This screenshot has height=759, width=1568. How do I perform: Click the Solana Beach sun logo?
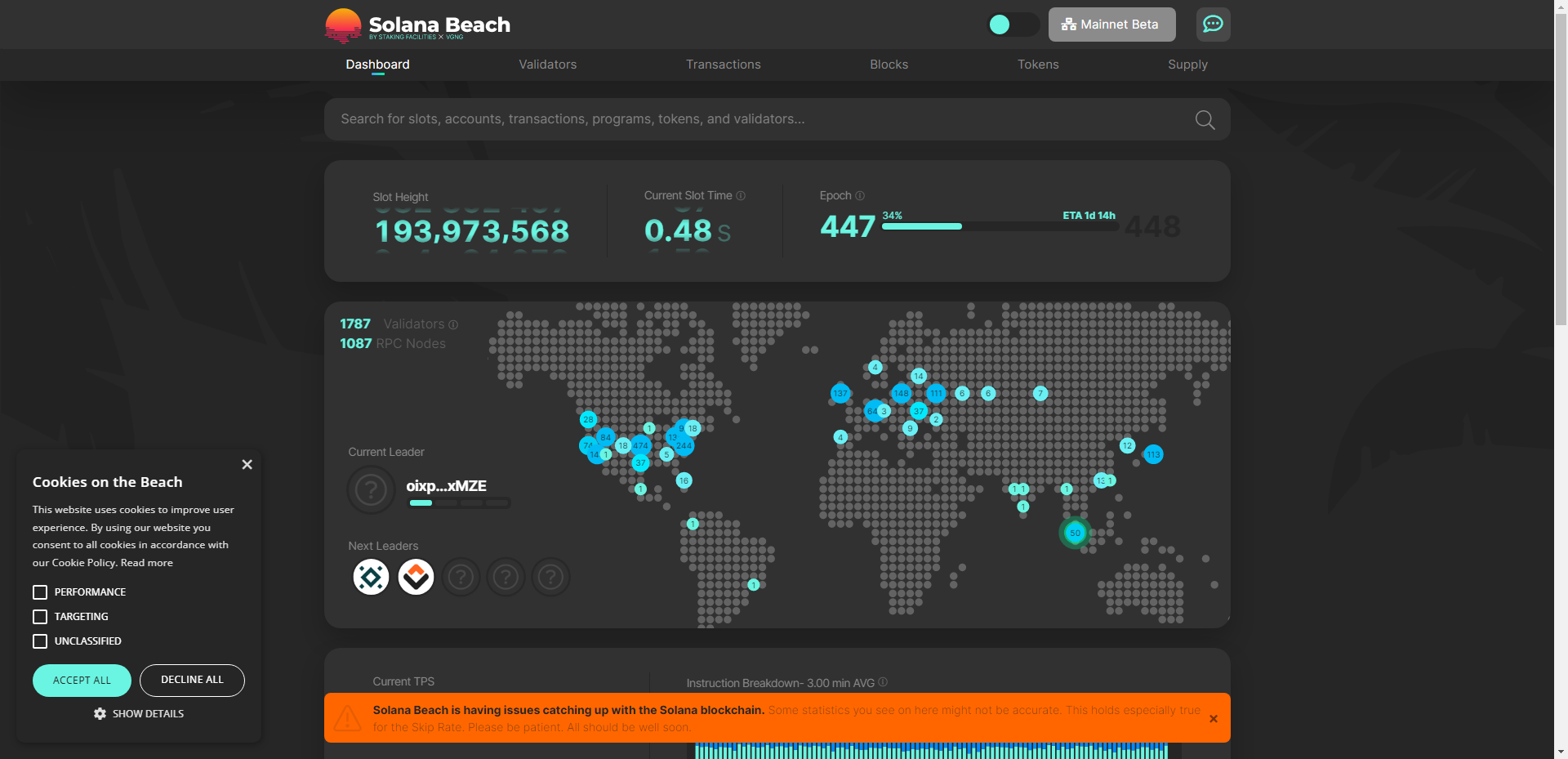click(x=343, y=25)
